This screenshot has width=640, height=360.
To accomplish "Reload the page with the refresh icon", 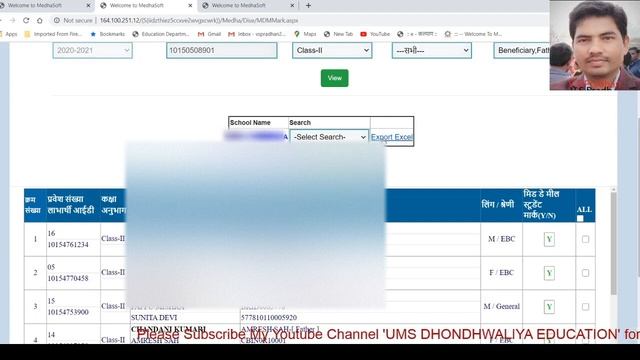I will (x=26, y=20).
